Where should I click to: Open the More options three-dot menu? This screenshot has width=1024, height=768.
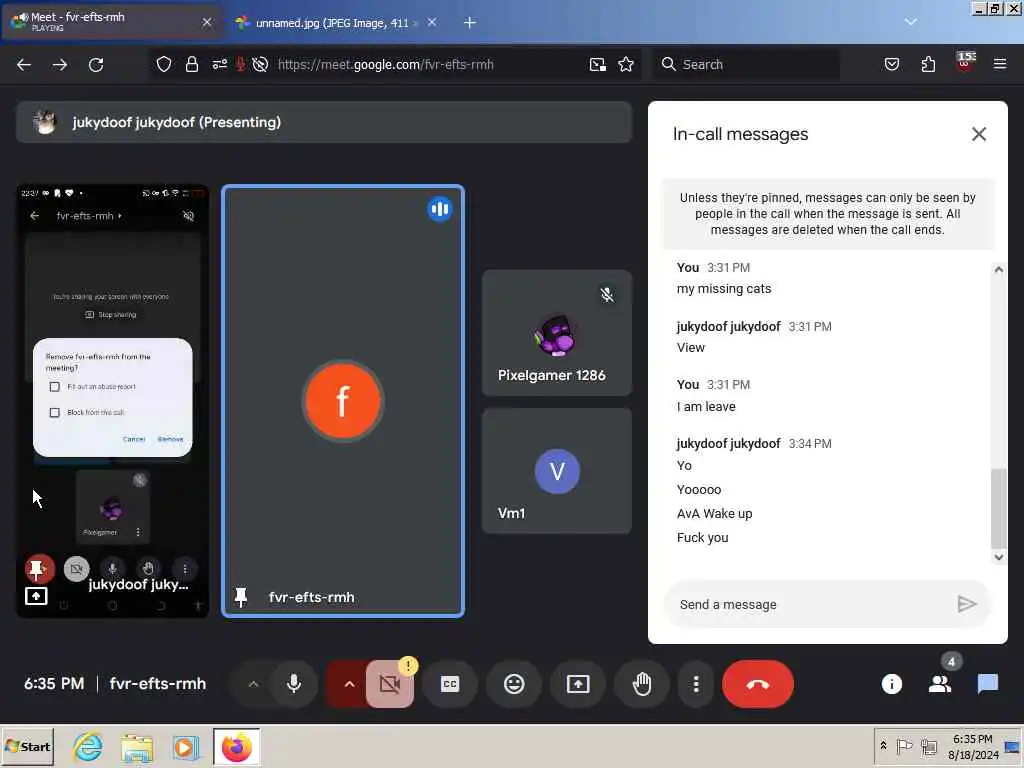[696, 684]
